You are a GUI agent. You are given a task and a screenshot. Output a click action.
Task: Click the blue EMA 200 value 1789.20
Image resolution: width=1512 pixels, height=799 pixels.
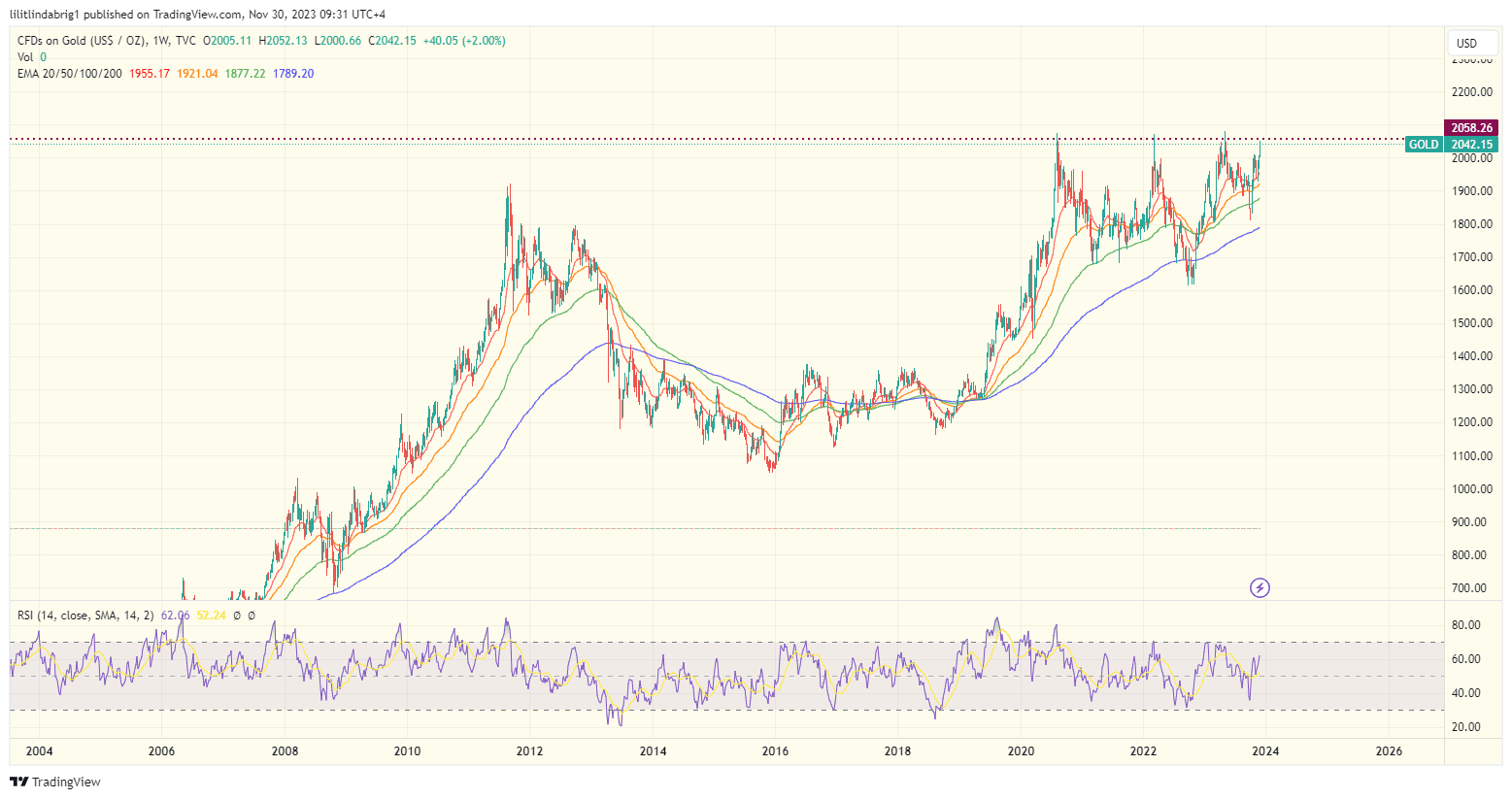coord(293,72)
